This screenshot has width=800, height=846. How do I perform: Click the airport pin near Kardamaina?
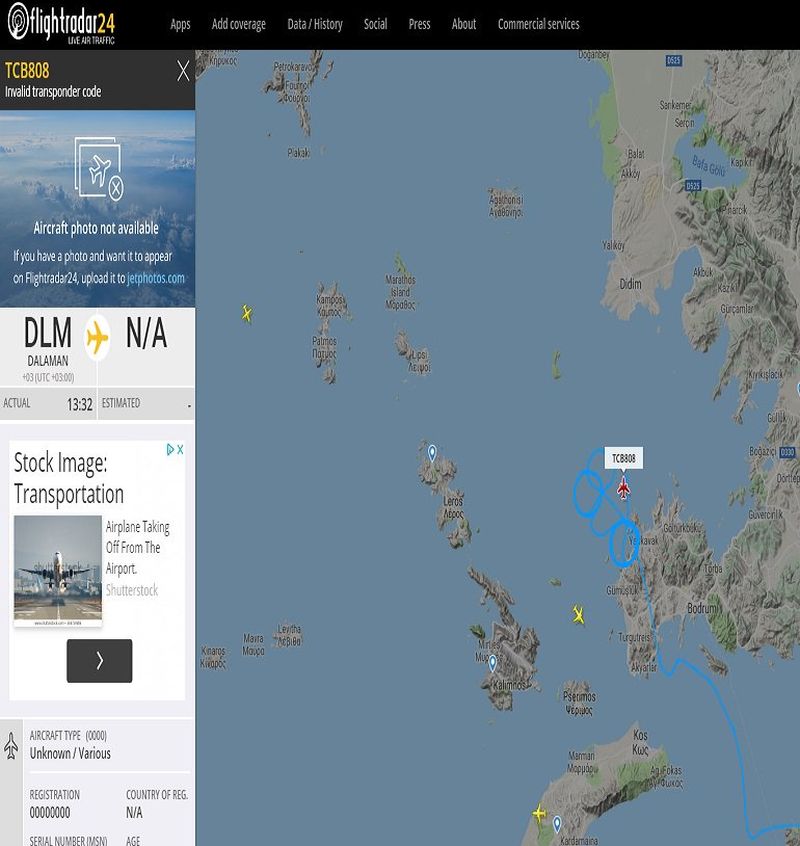point(557,824)
